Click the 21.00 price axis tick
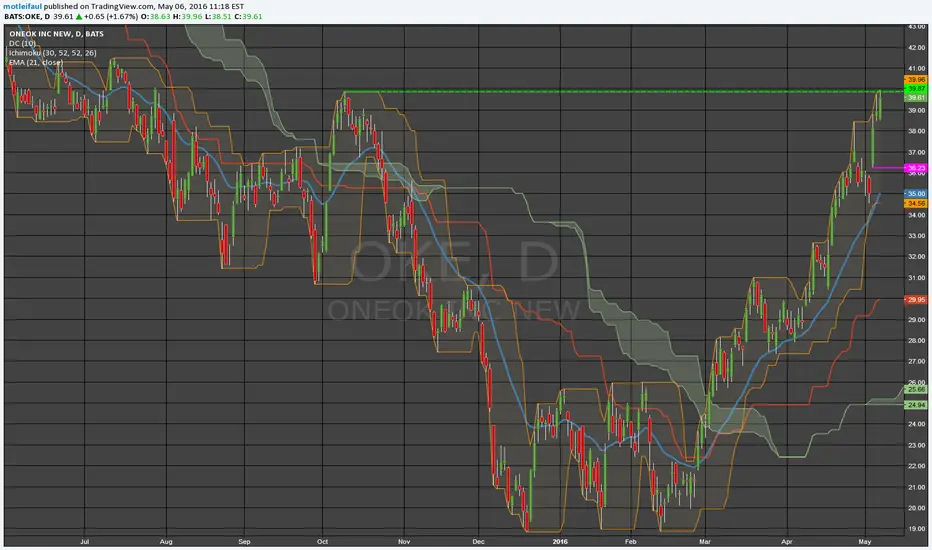Image resolution: width=932 pixels, height=550 pixels. (x=916, y=487)
